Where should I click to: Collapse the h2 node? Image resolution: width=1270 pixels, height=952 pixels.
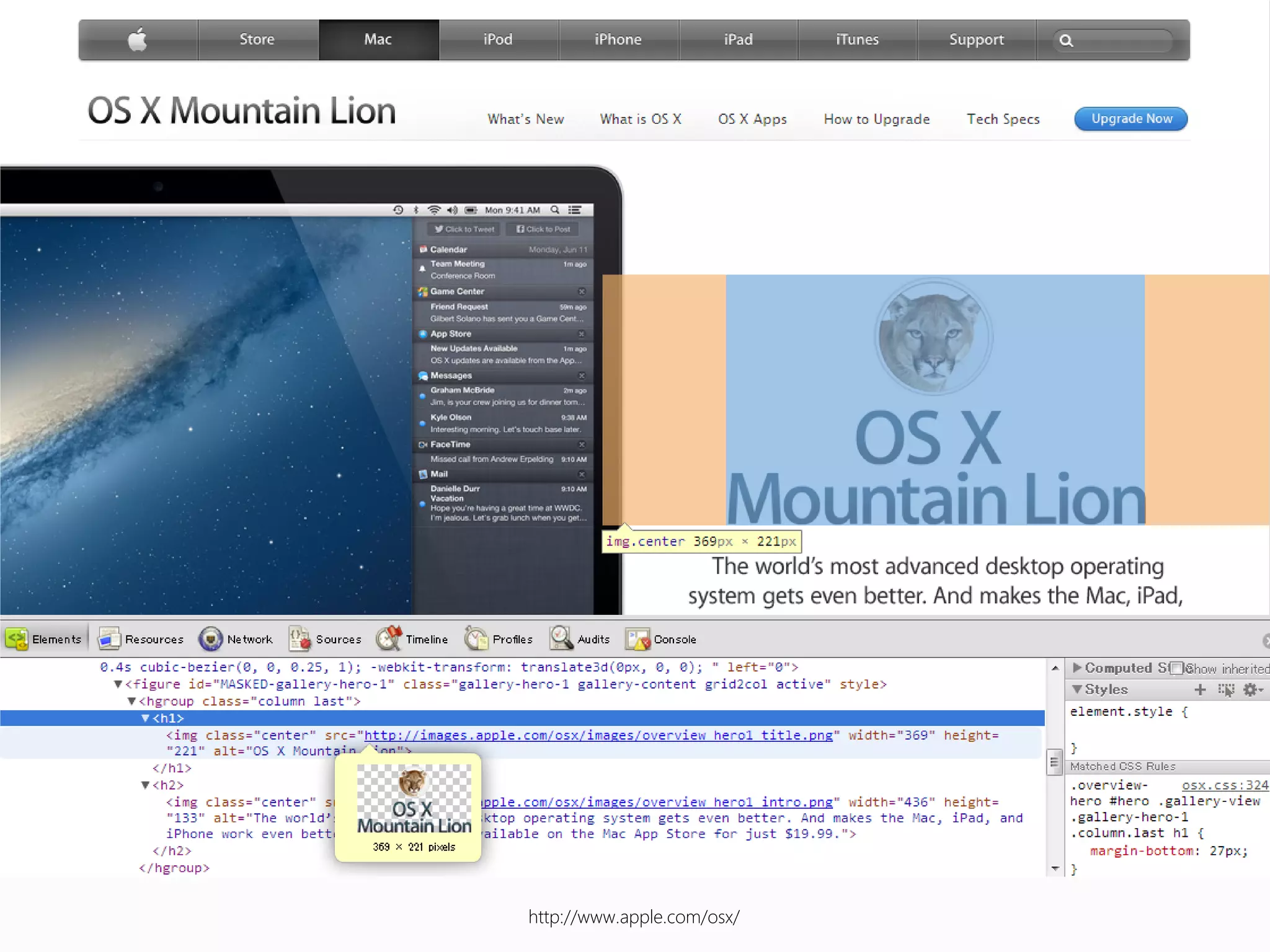coord(145,785)
